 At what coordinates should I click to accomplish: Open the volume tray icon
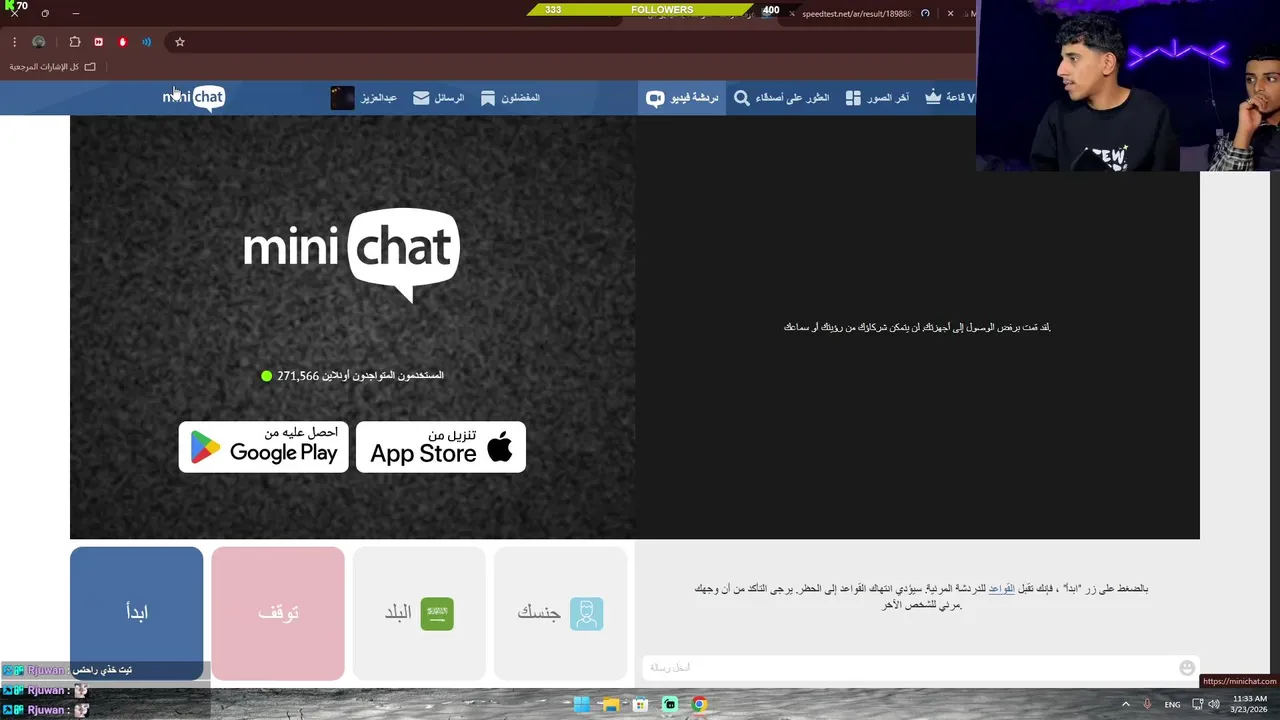click(x=1214, y=704)
